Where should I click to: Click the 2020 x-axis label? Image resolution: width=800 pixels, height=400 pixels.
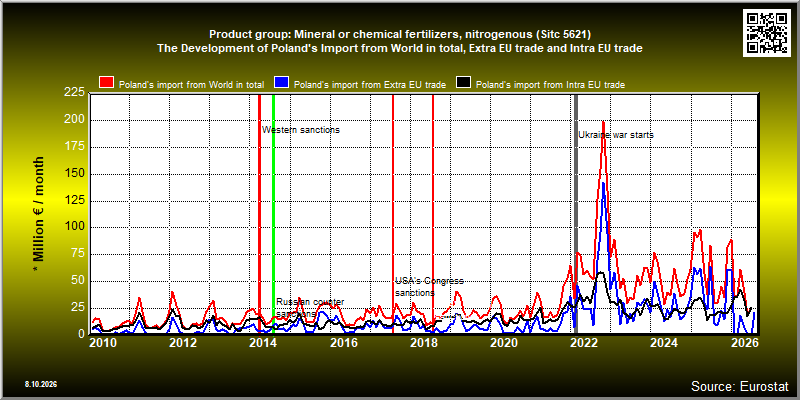(504, 343)
